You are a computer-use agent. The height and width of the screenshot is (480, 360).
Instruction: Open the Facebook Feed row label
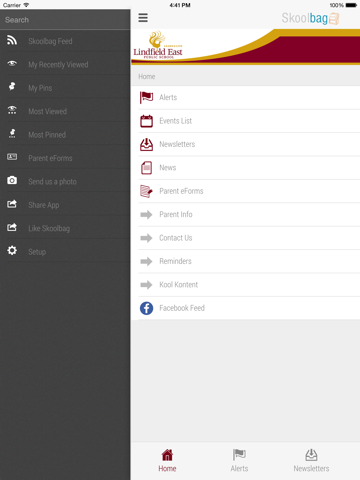[x=182, y=308]
